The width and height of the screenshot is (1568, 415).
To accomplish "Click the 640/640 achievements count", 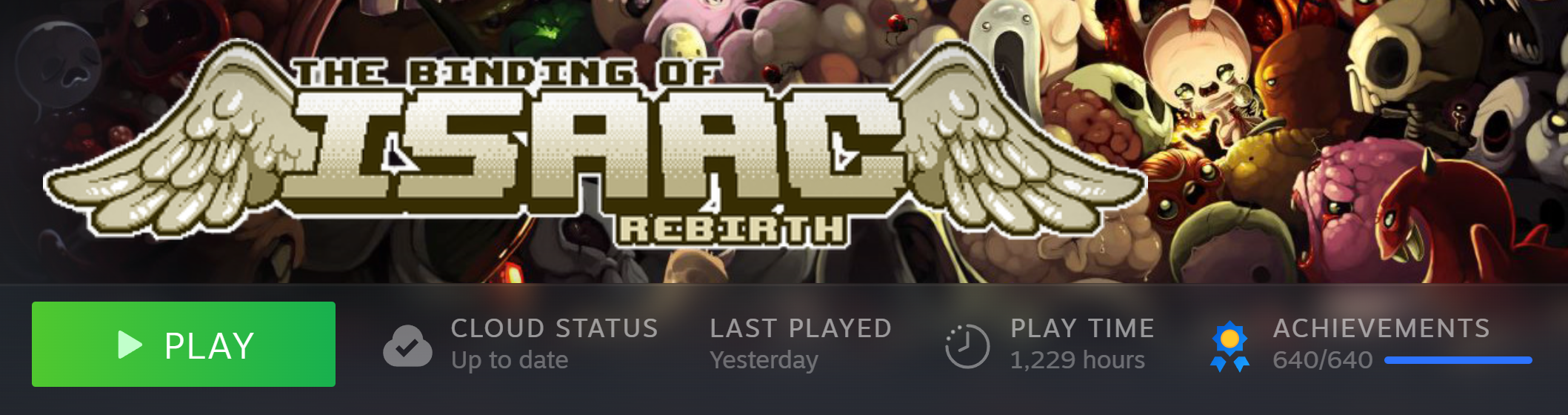I will (1323, 360).
